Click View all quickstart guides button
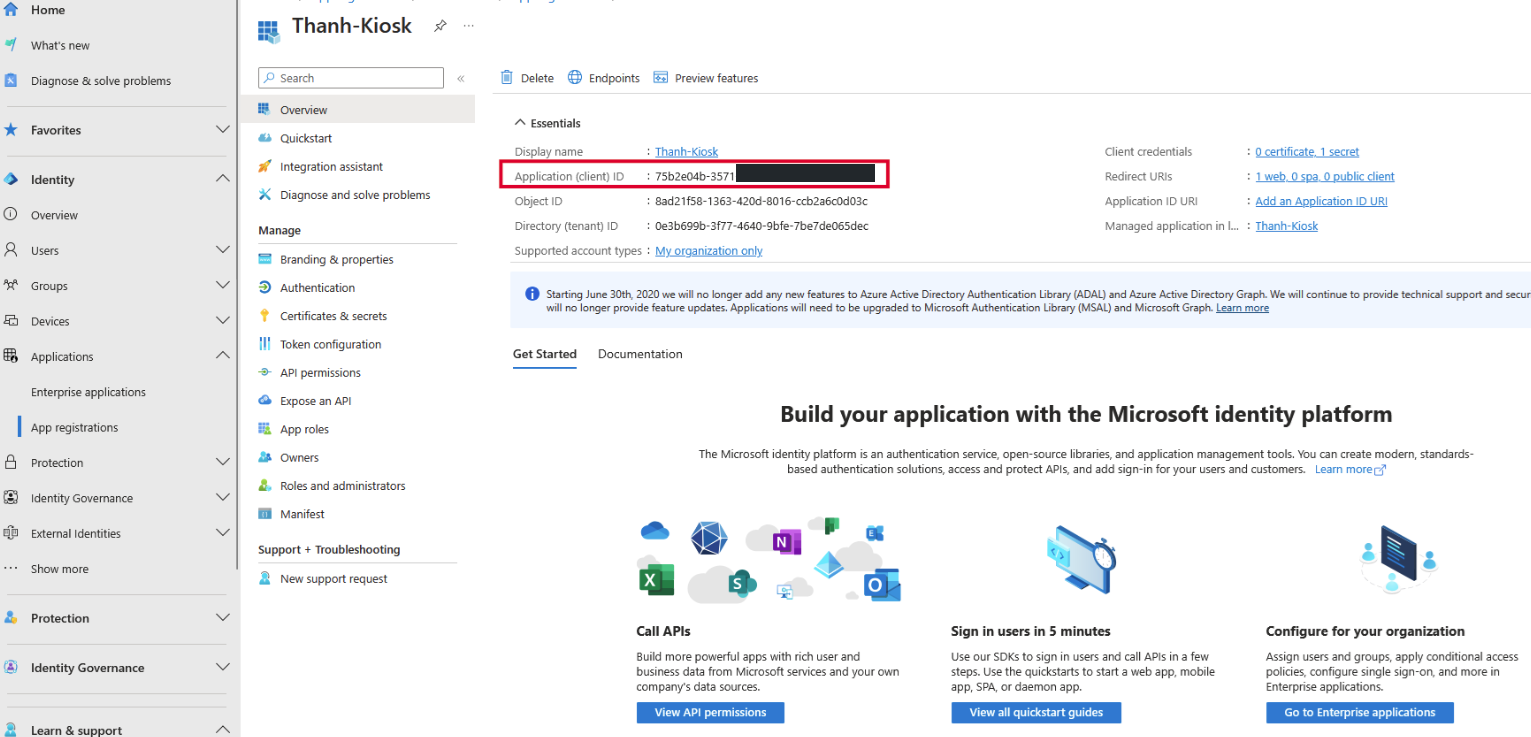Screen dimensions: 1531x737 click(1036, 712)
